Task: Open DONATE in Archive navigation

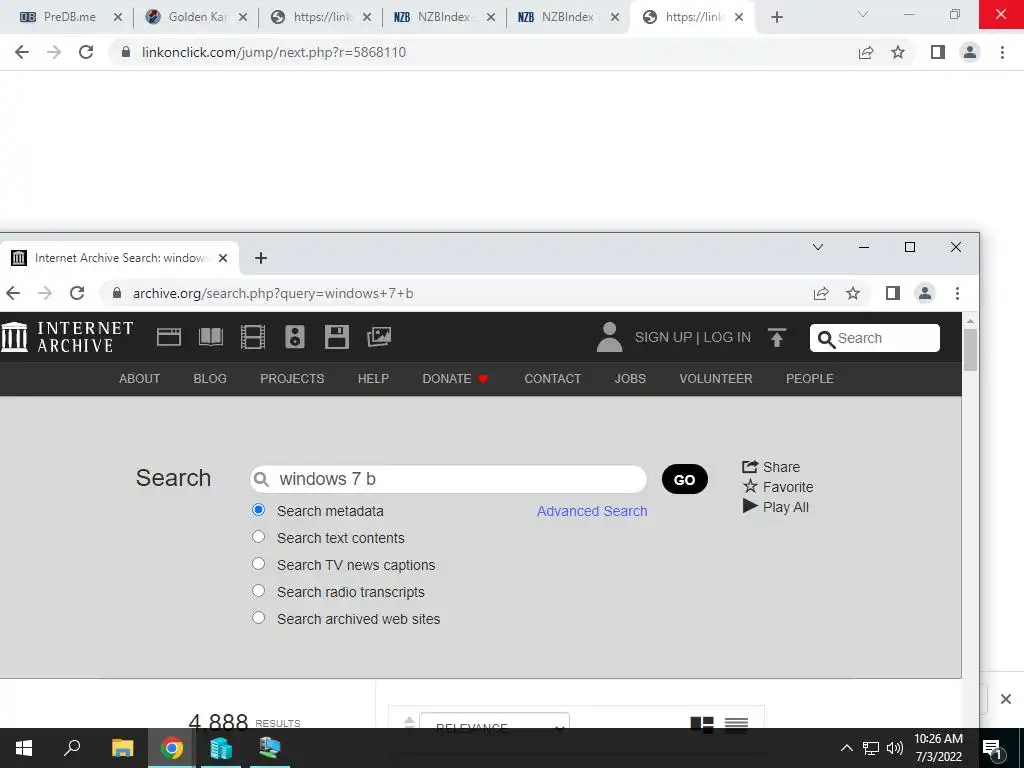Action: 455,379
